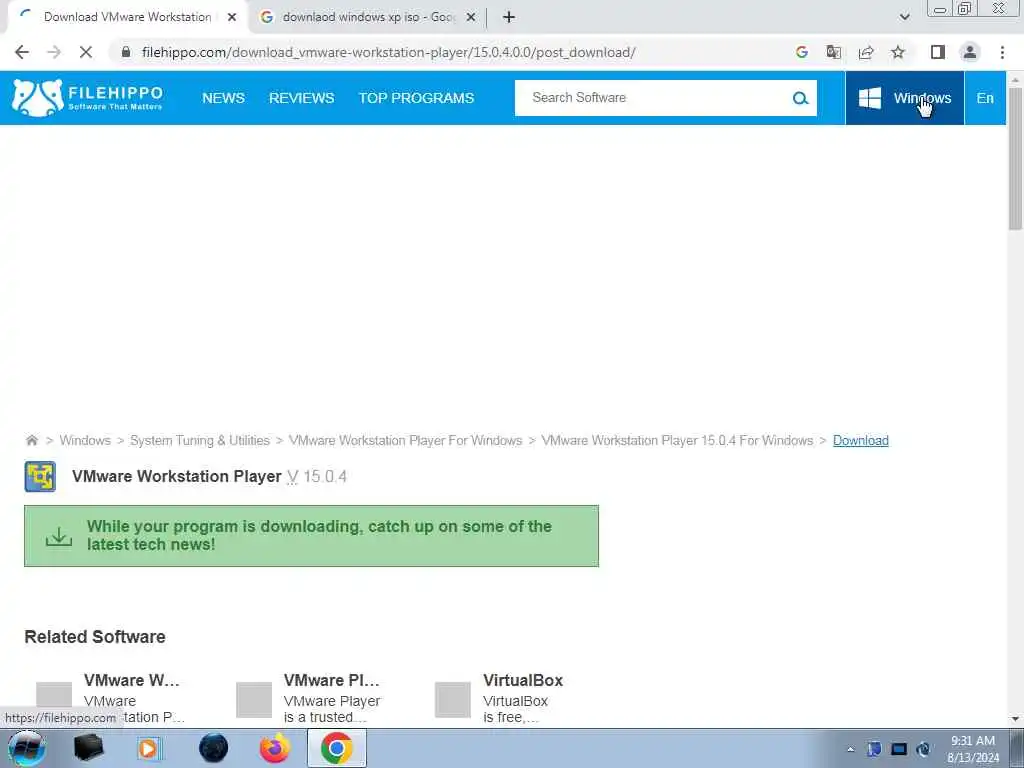Open the REVIEWS menu item
Screen dimensions: 1024x768
coord(302,98)
